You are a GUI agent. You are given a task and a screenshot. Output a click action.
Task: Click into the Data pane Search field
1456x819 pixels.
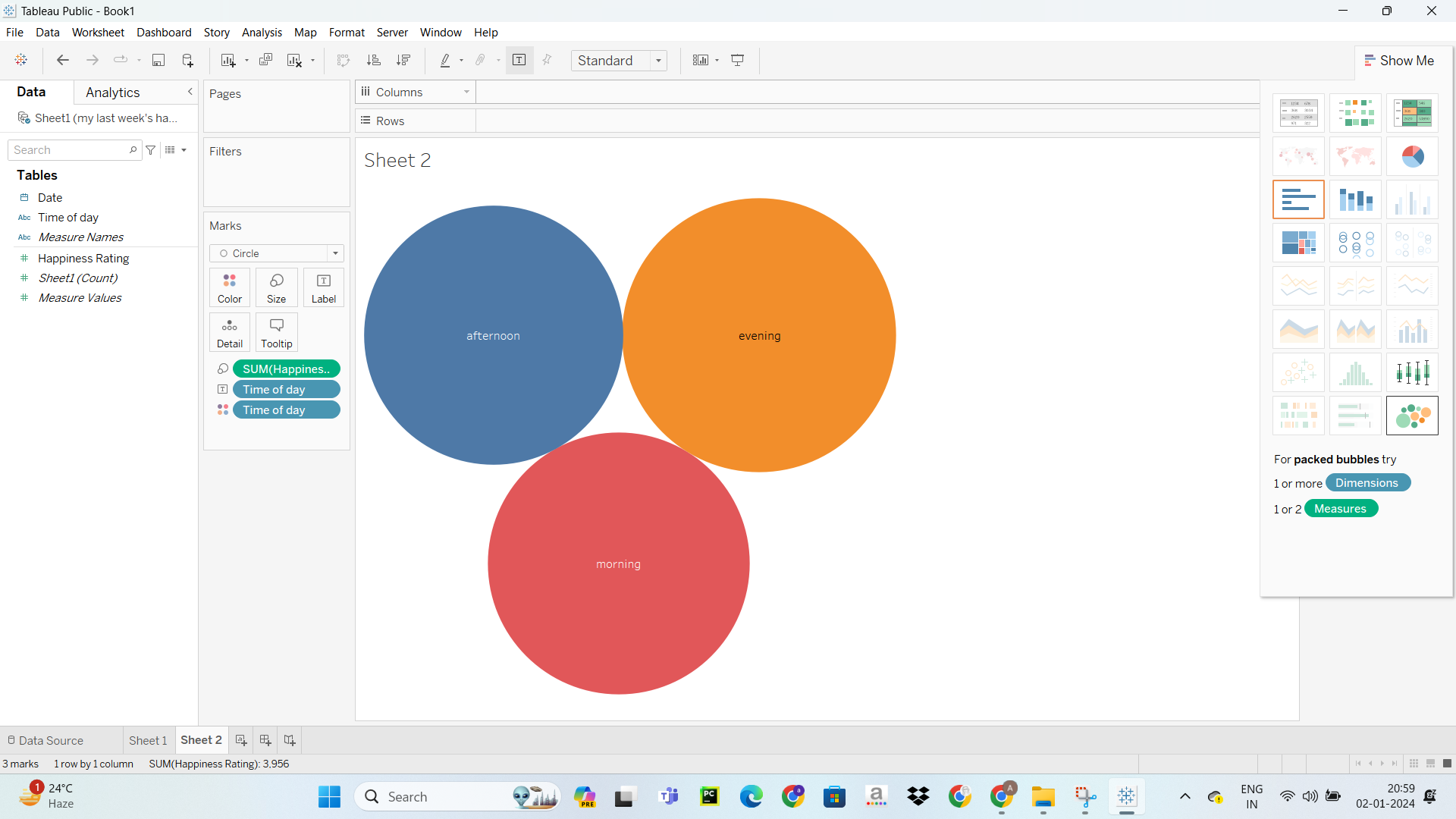[74, 150]
